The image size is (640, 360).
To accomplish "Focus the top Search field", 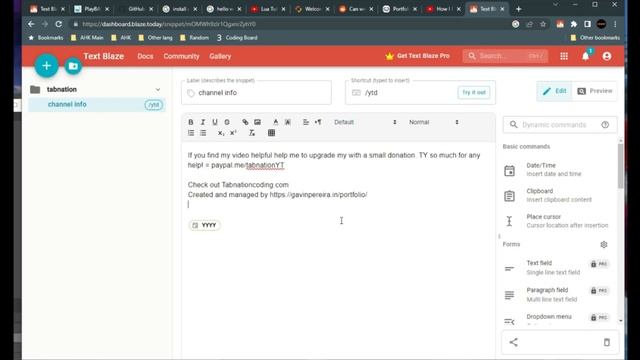I will [505, 56].
